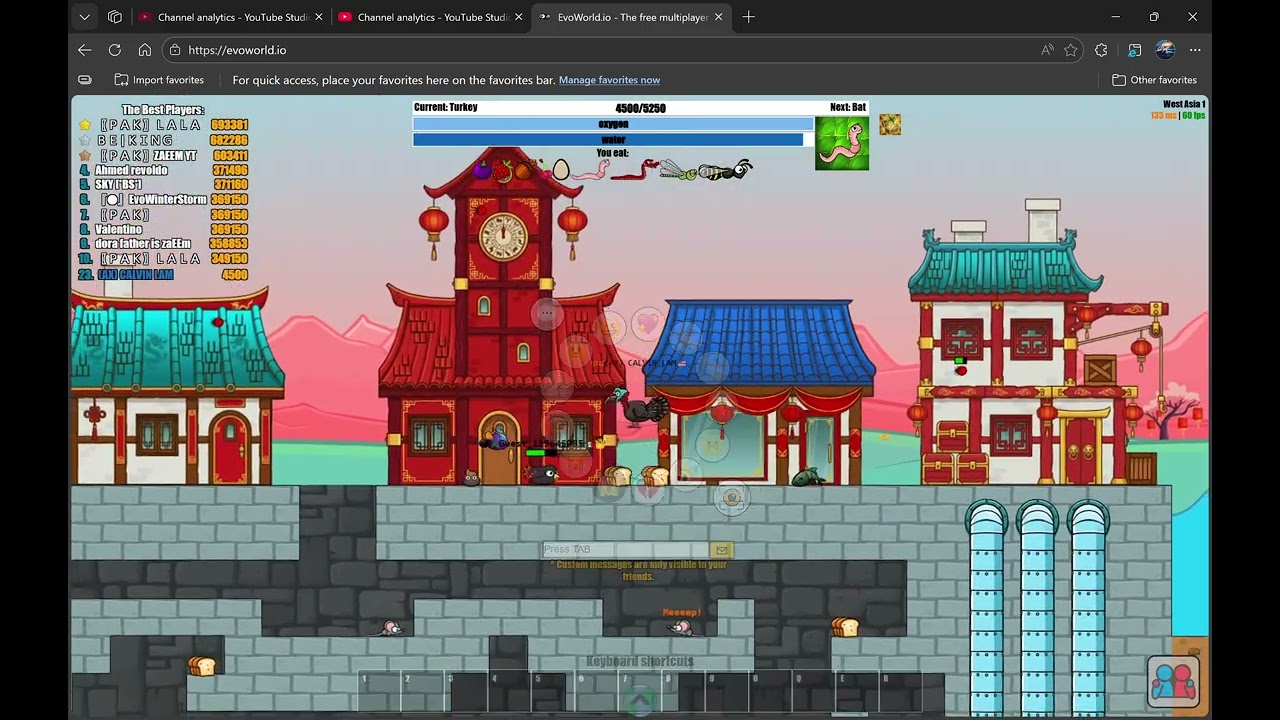
Task: Open tab actions dropdown arrow
Action: (x=85, y=17)
